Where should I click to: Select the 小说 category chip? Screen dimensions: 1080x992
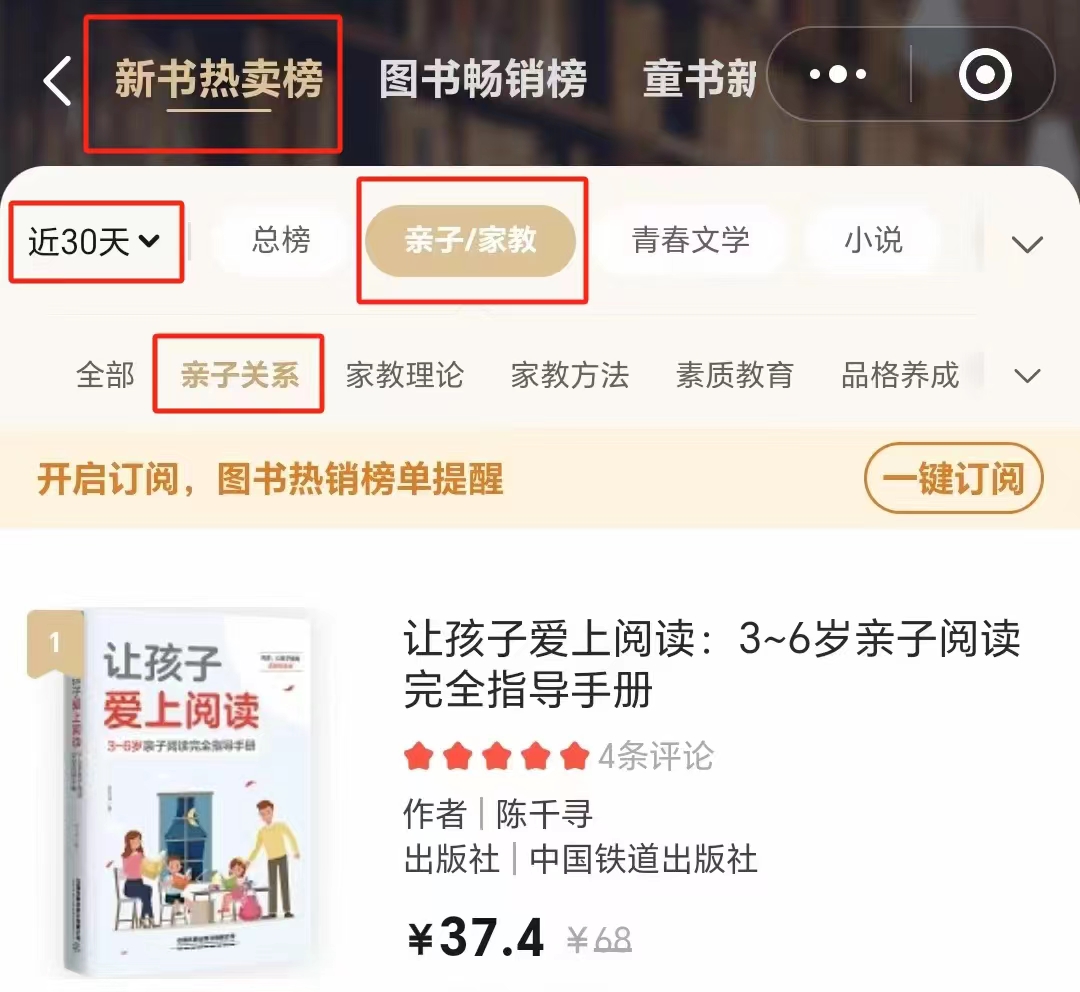click(x=873, y=240)
